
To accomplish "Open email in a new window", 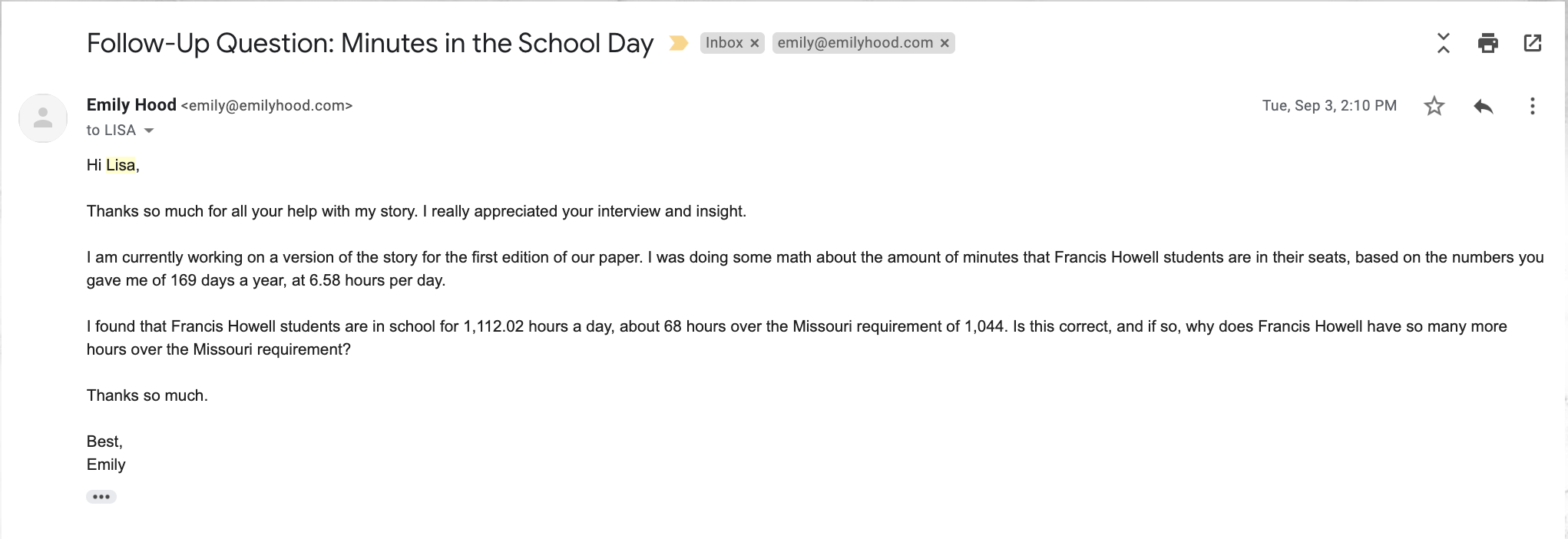I will 1532,43.
